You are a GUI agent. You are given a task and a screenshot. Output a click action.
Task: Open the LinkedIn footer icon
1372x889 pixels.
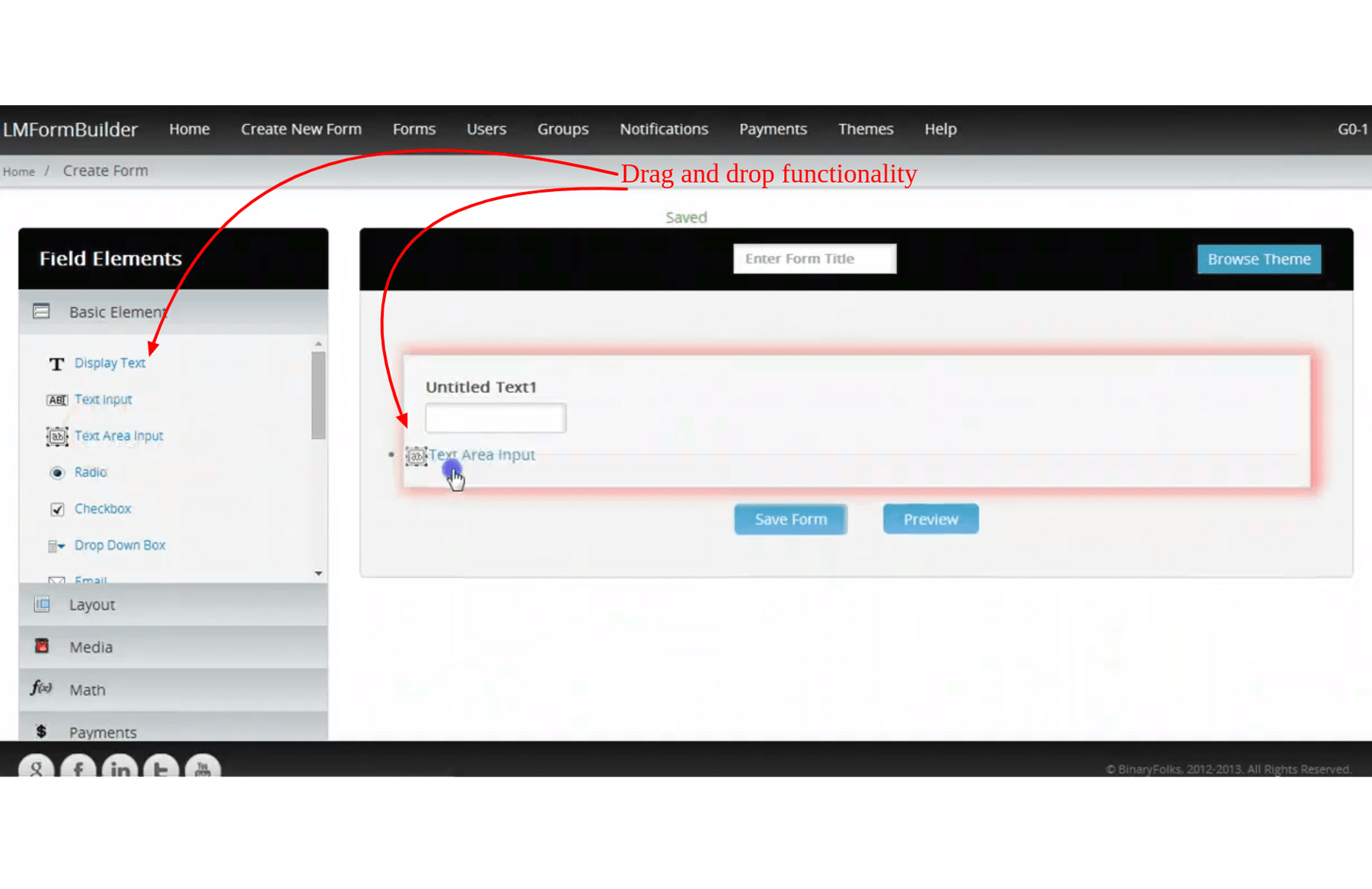(120, 767)
